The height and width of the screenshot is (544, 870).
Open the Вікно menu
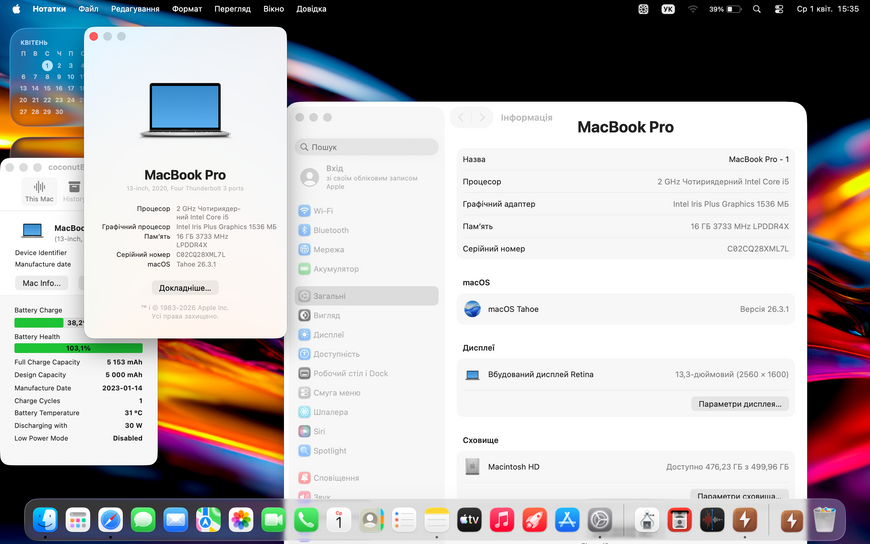click(x=274, y=9)
